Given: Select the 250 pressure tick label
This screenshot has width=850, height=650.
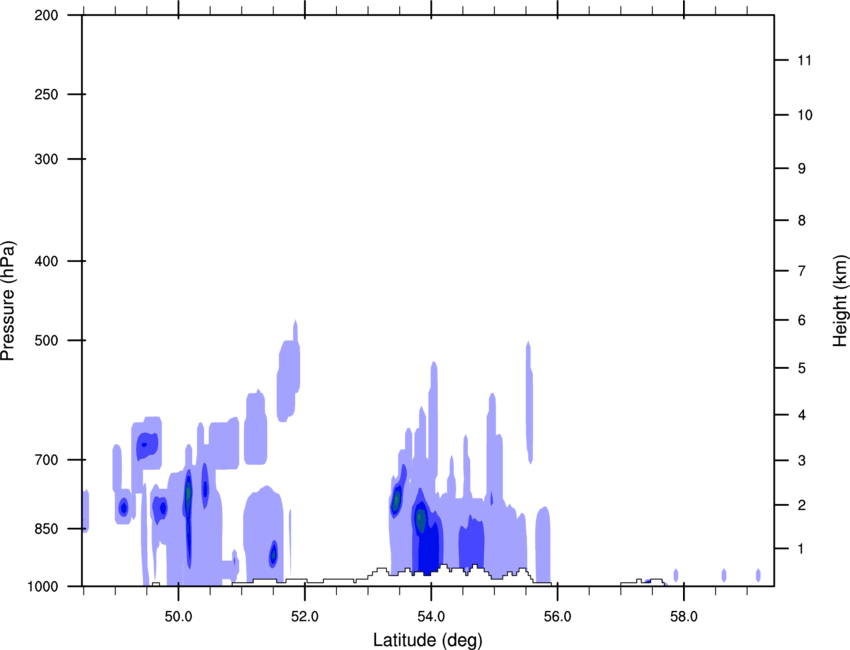Looking at the screenshot, I should pyautogui.click(x=46, y=94).
